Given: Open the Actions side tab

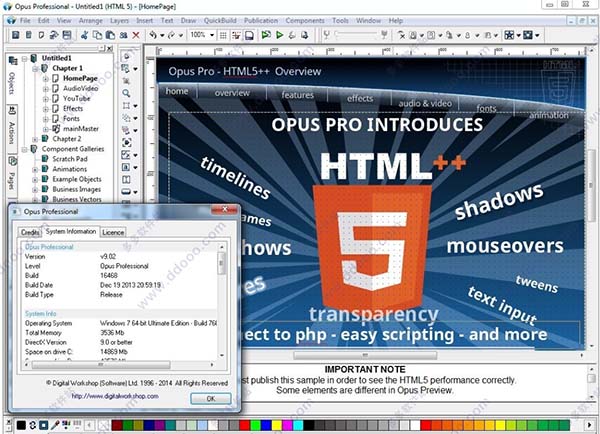Looking at the screenshot, I should tap(12, 127).
